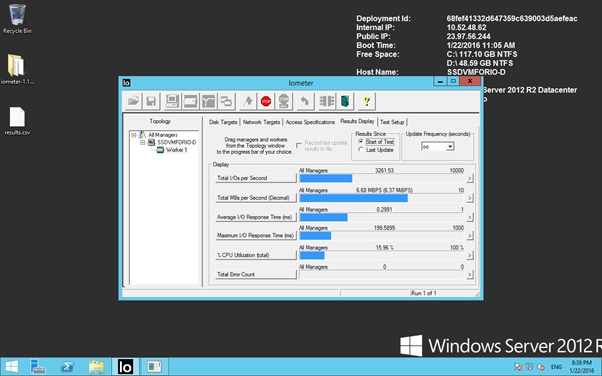Click Maximum I/O Response Time (ms) button
The image size is (602, 376).
(x=256, y=235)
